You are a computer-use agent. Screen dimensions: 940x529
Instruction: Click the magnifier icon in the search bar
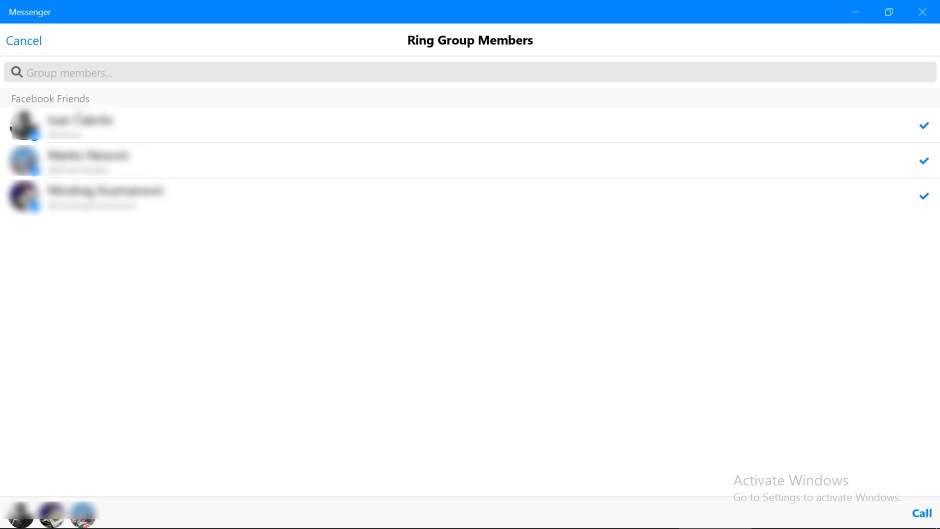pyautogui.click(x=17, y=73)
